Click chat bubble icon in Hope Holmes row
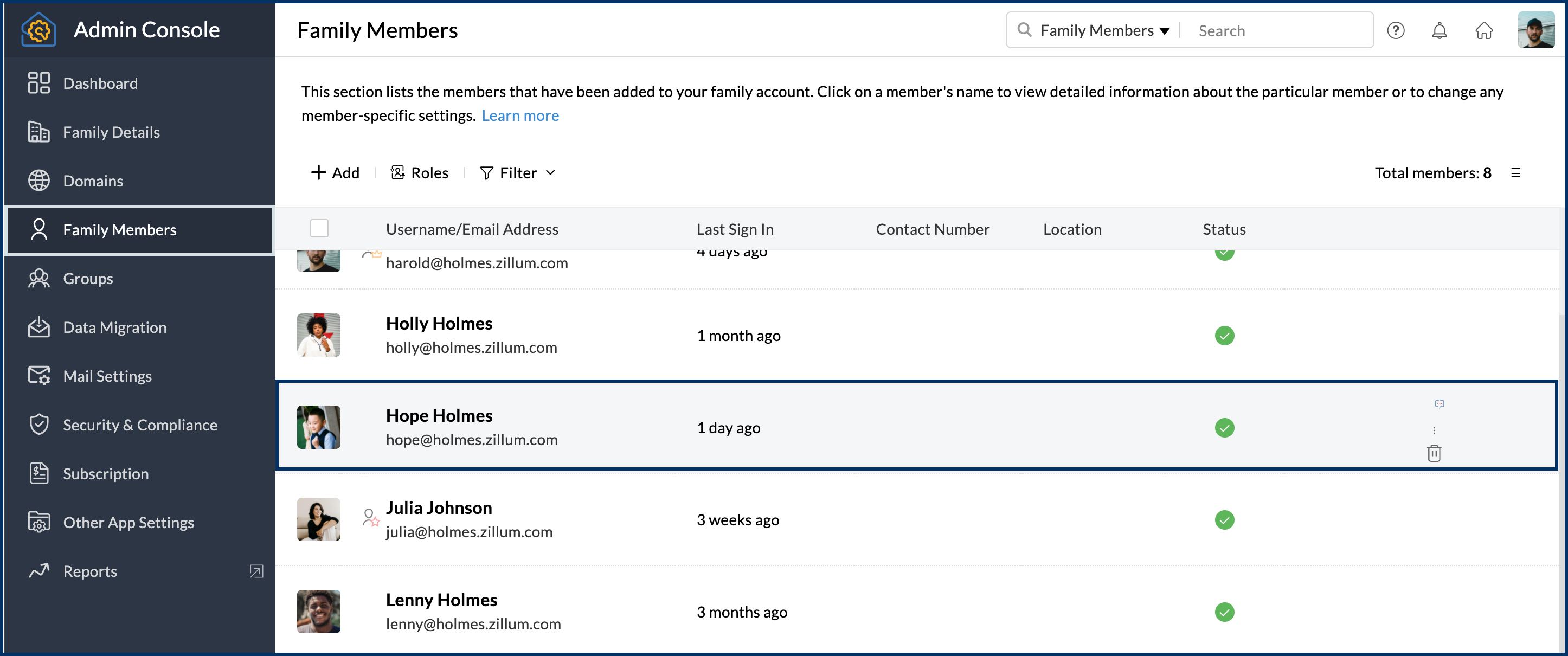 [1439, 404]
